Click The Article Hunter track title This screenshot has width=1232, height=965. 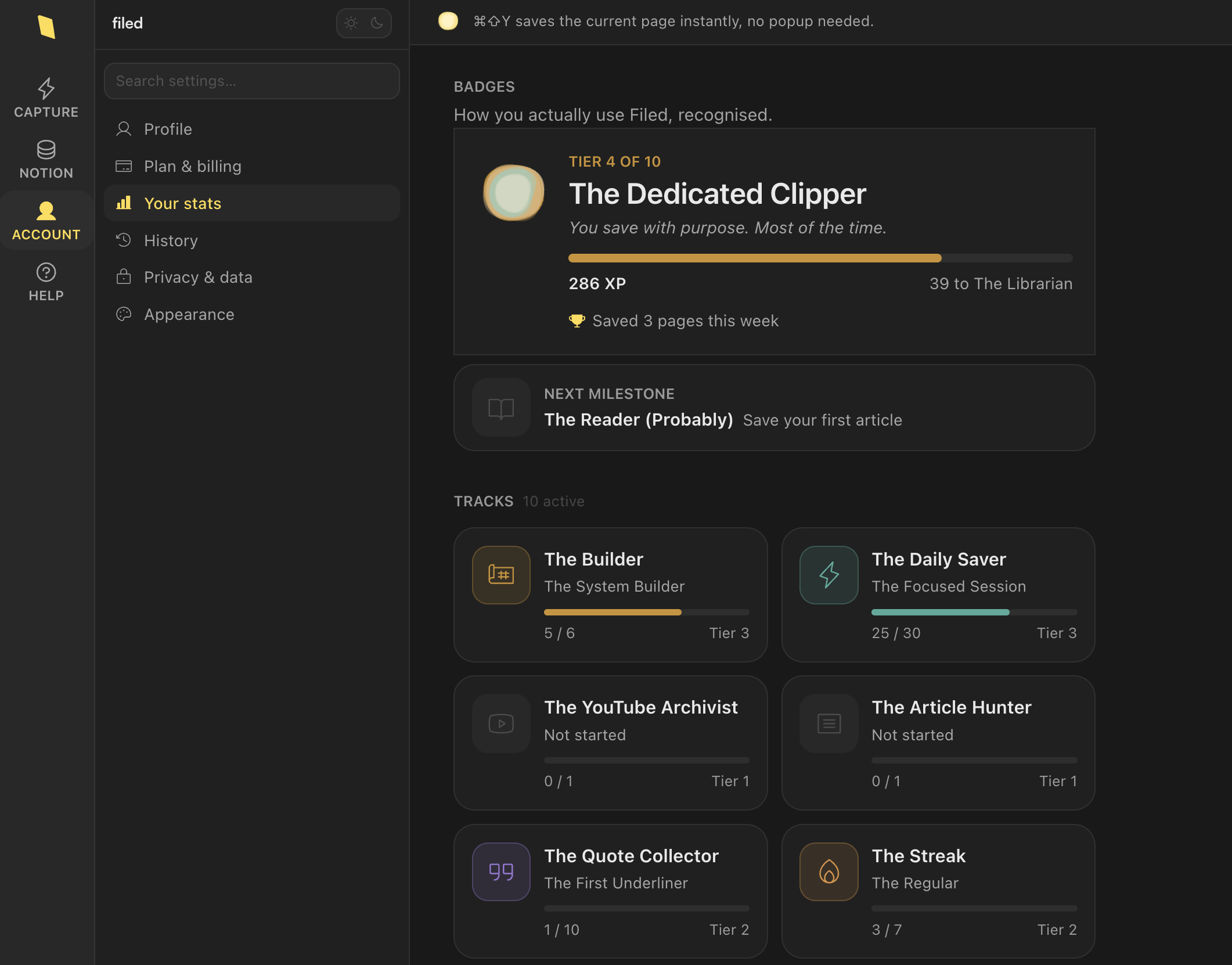952,707
